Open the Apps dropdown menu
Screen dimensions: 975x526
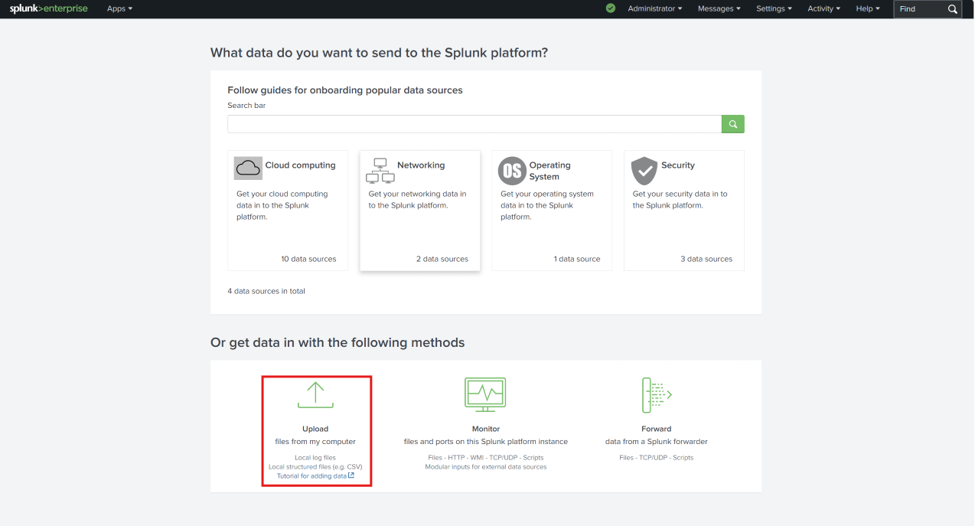click(119, 9)
